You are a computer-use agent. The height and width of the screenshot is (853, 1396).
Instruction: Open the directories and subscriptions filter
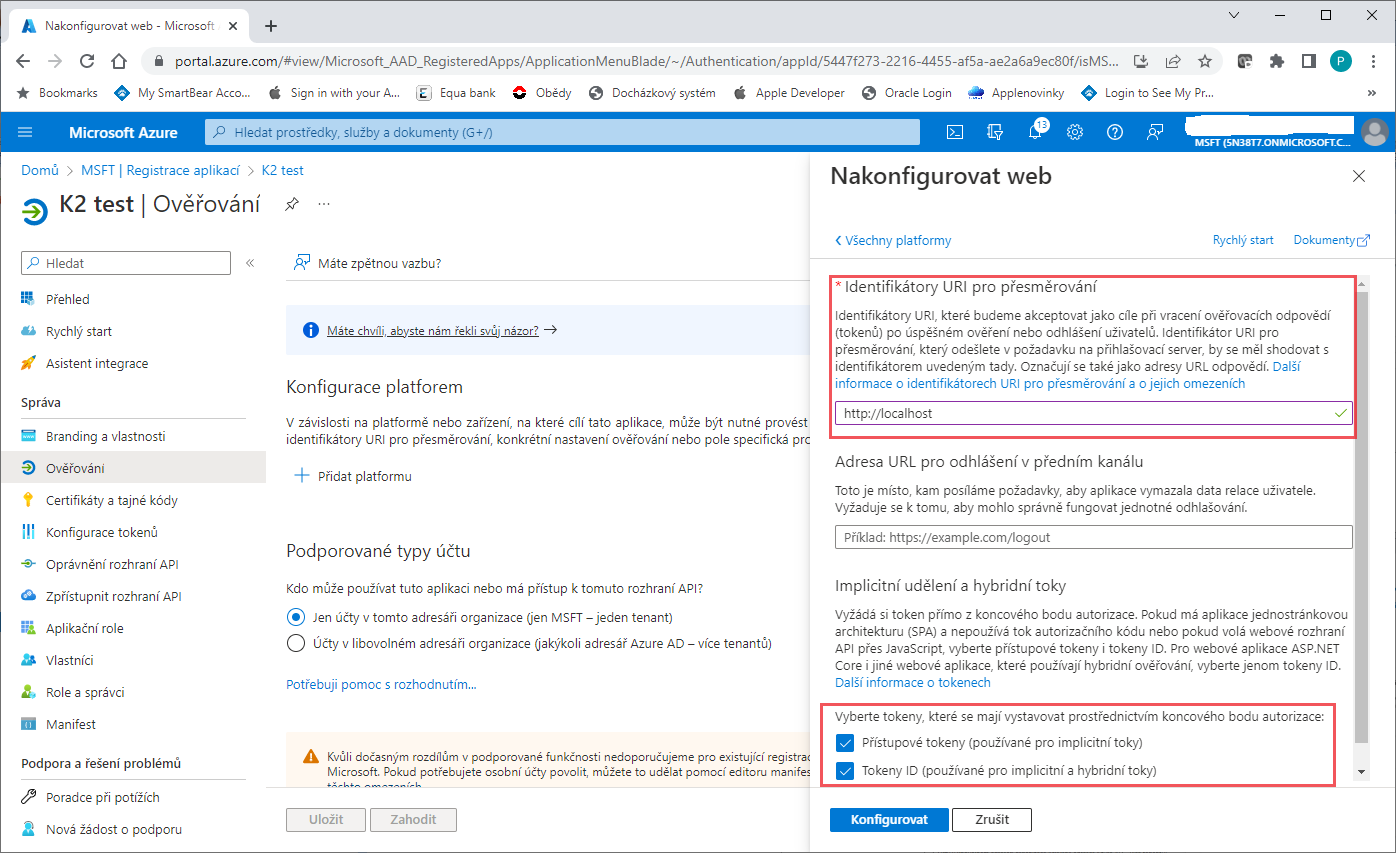pos(994,132)
